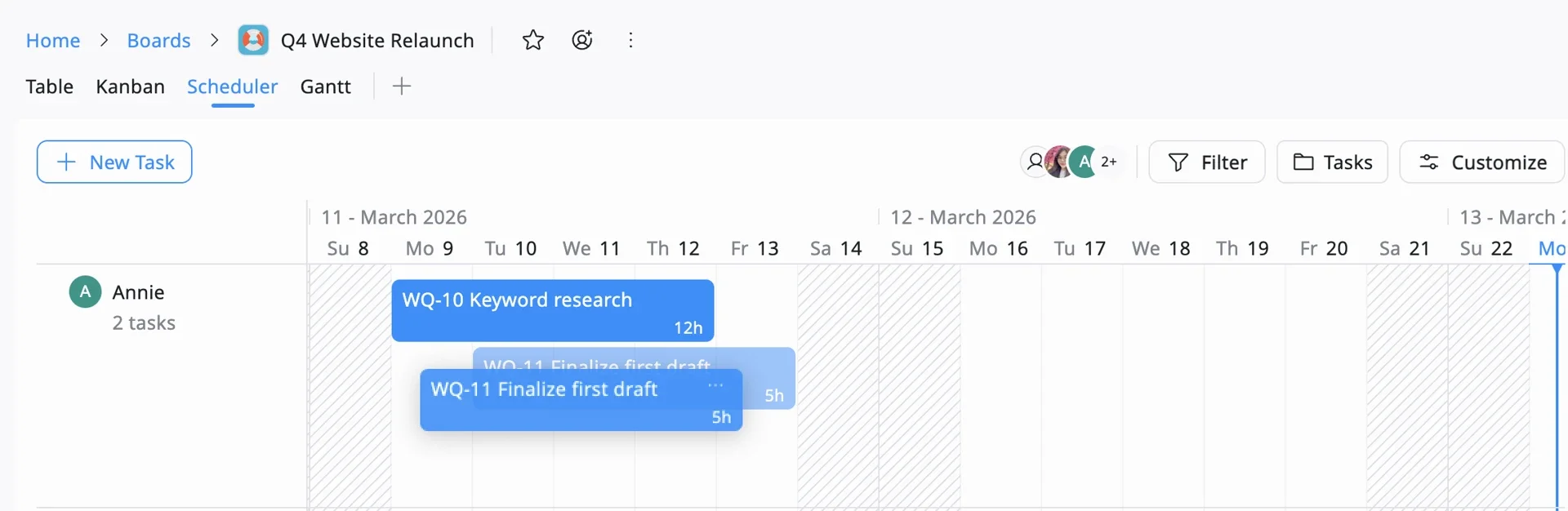Open the Gantt view tab

click(x=325, y=87)
